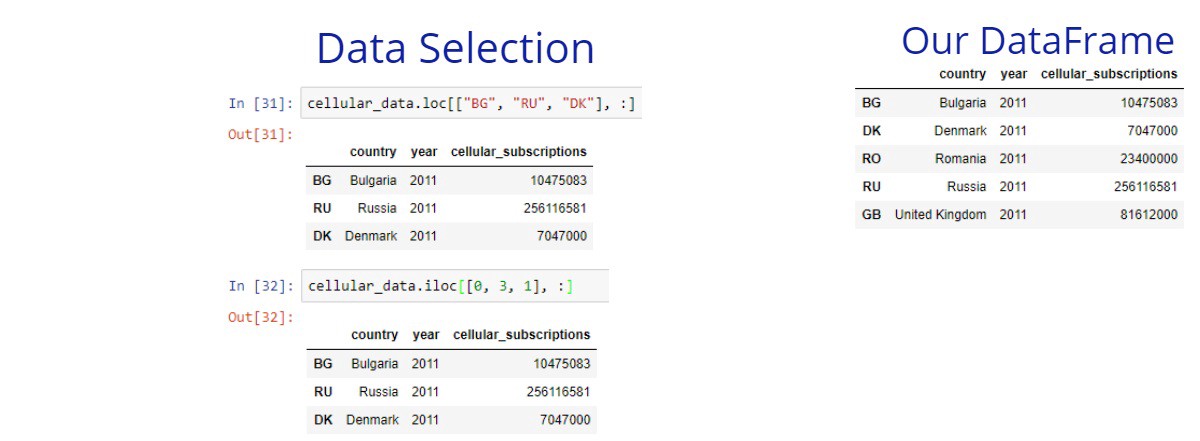Click year header in Our DataFrame table
Screen dimensions: 1200x441
pos(1013,74)
